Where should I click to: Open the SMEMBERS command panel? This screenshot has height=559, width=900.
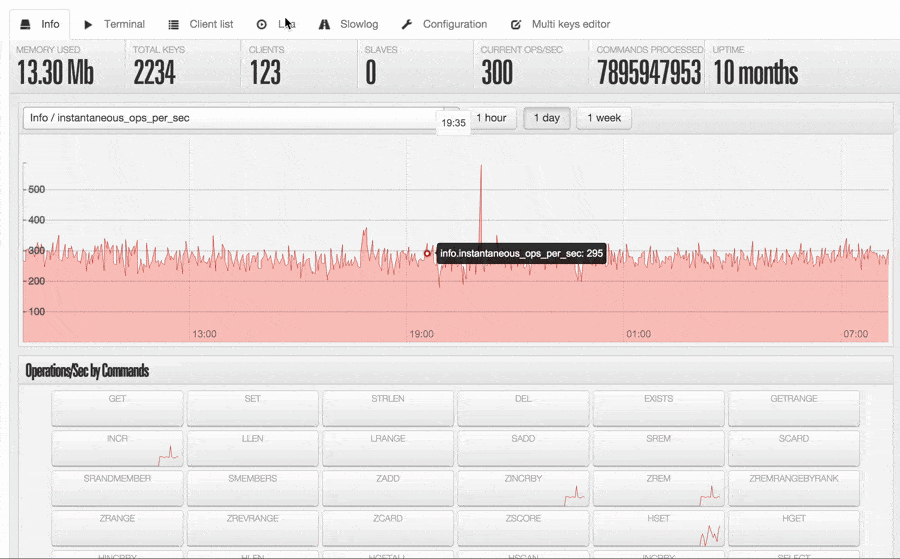pos(253,488)
